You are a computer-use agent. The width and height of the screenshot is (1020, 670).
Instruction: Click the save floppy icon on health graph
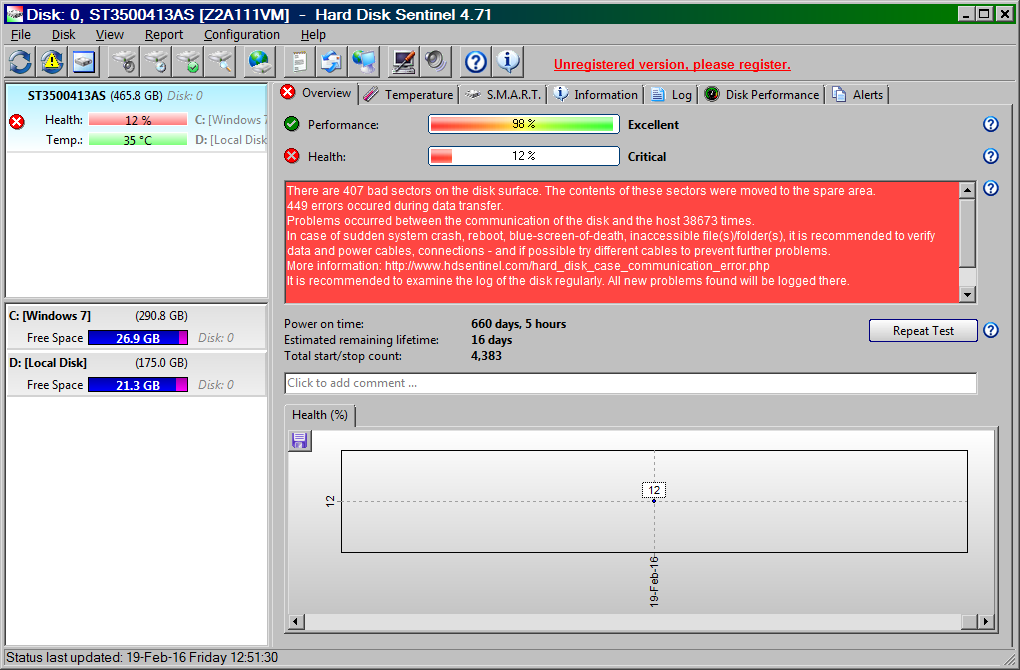click(300, 441)
